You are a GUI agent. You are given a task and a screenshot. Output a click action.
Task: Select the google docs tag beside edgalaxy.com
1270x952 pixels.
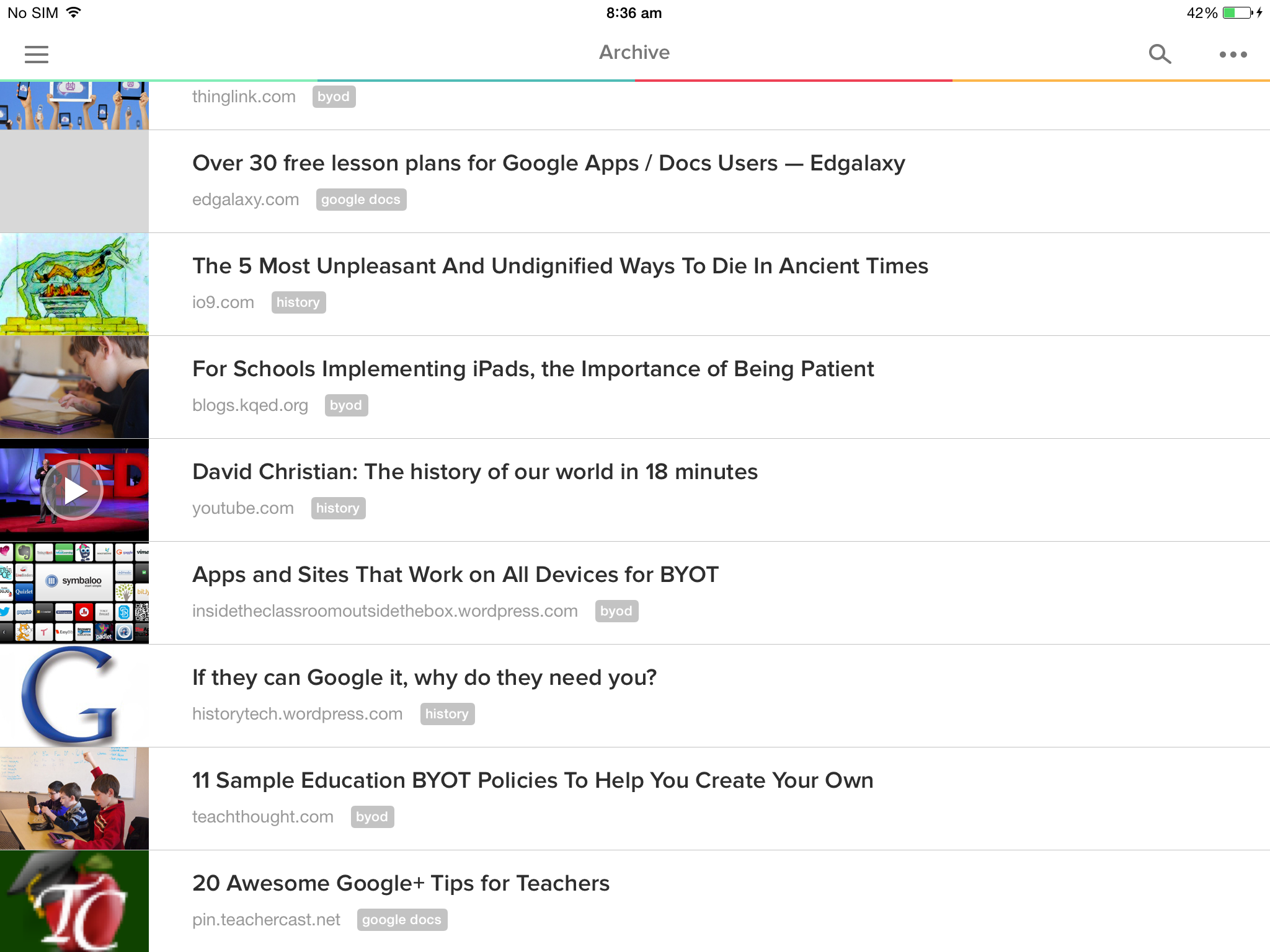click(x=361, y=200)
